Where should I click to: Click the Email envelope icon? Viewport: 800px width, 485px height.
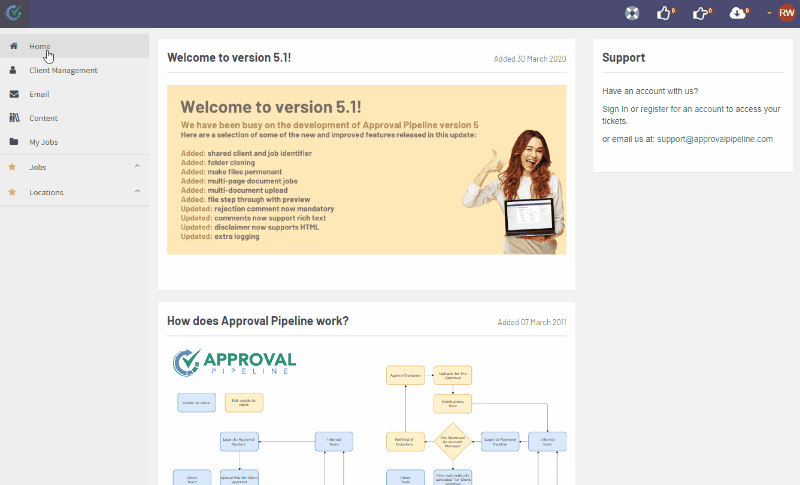click(x=14, y=94)
